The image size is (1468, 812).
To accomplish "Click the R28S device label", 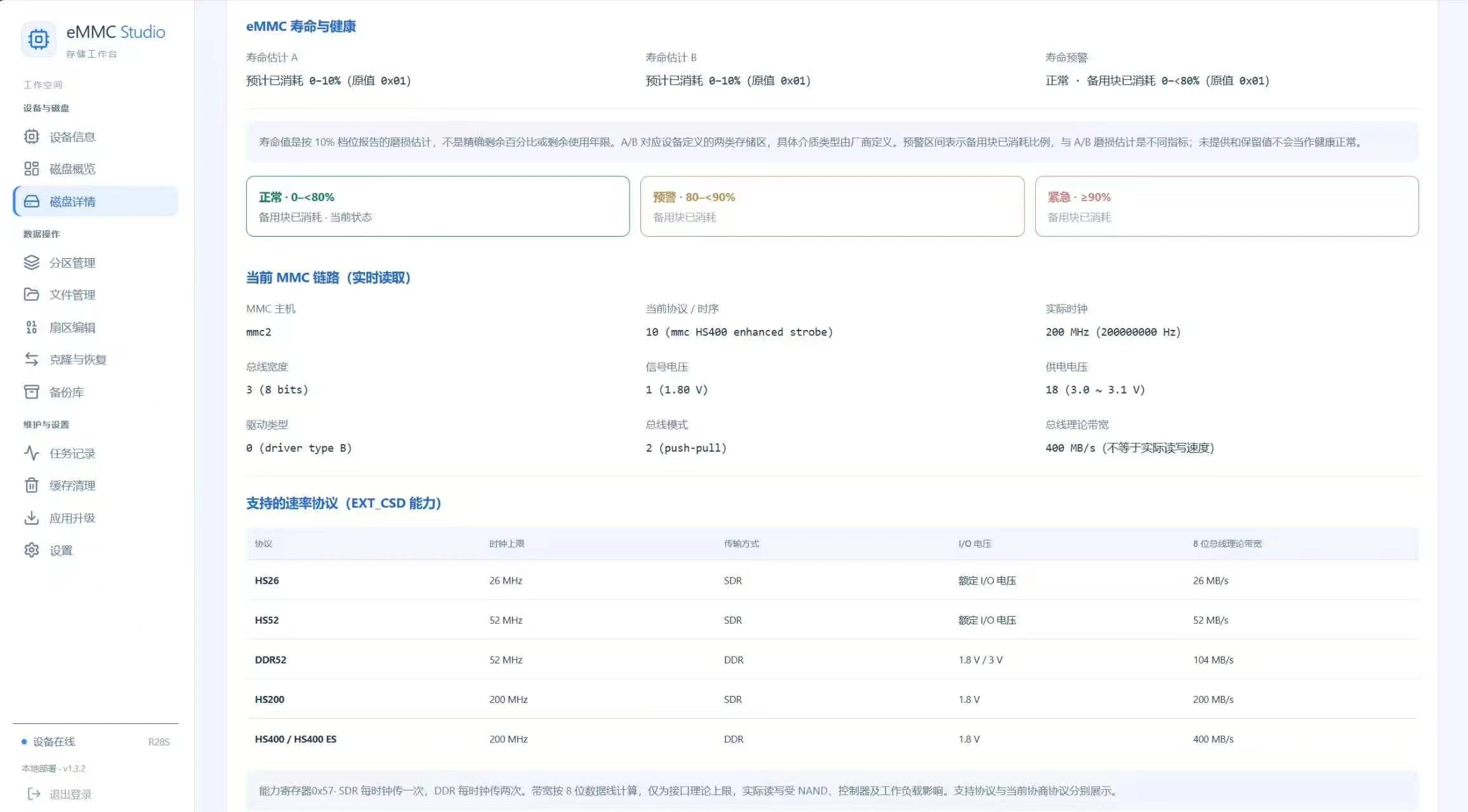I will [x=159, y=742].
